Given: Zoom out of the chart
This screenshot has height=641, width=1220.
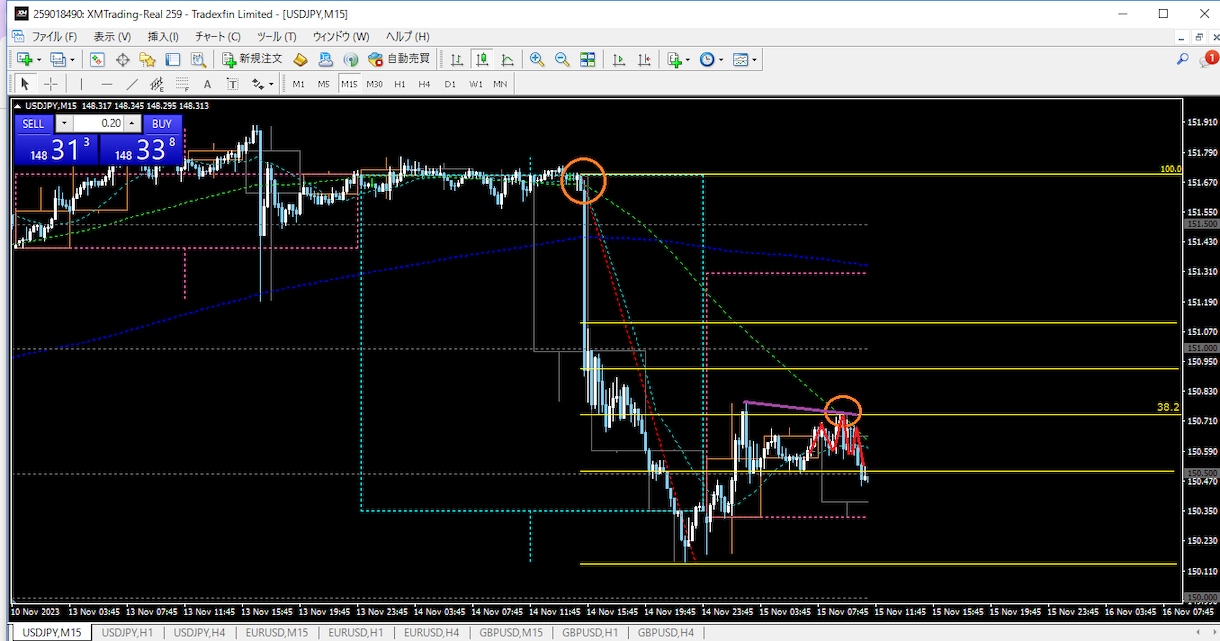Looking at the screenshot, I should [x=562, y=60].
